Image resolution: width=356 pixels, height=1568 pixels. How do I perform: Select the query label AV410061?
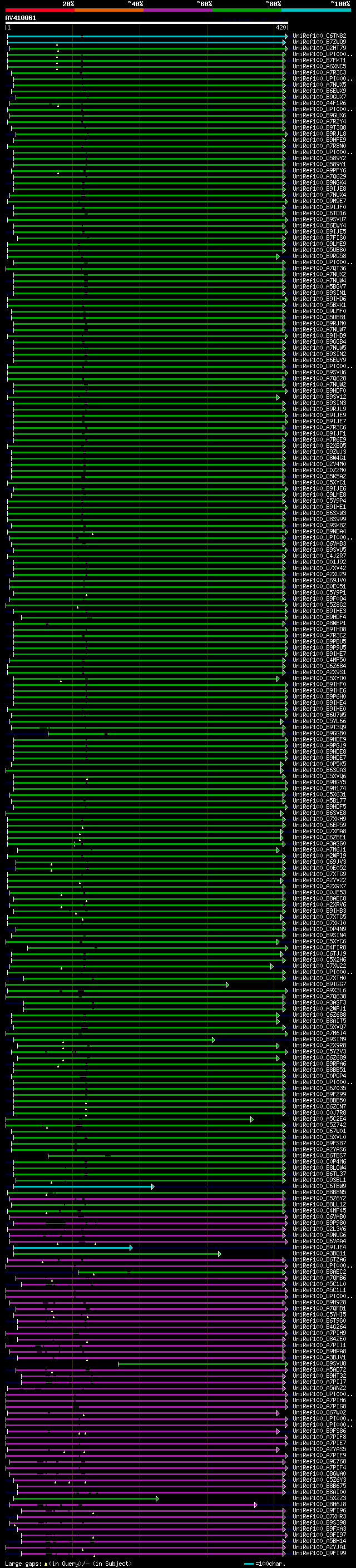coord(21,18)
